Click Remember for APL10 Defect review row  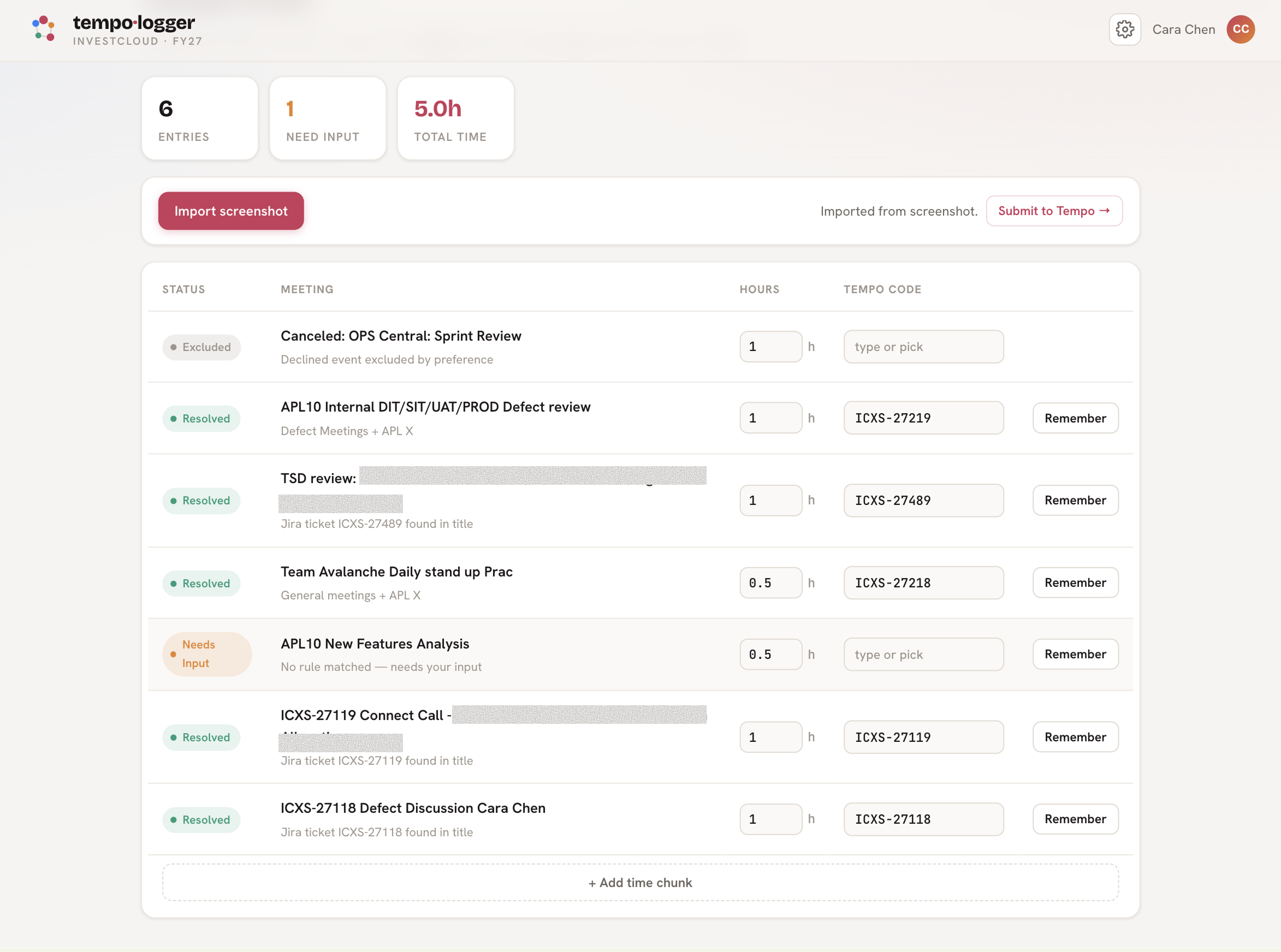[x=1075, y=418]
